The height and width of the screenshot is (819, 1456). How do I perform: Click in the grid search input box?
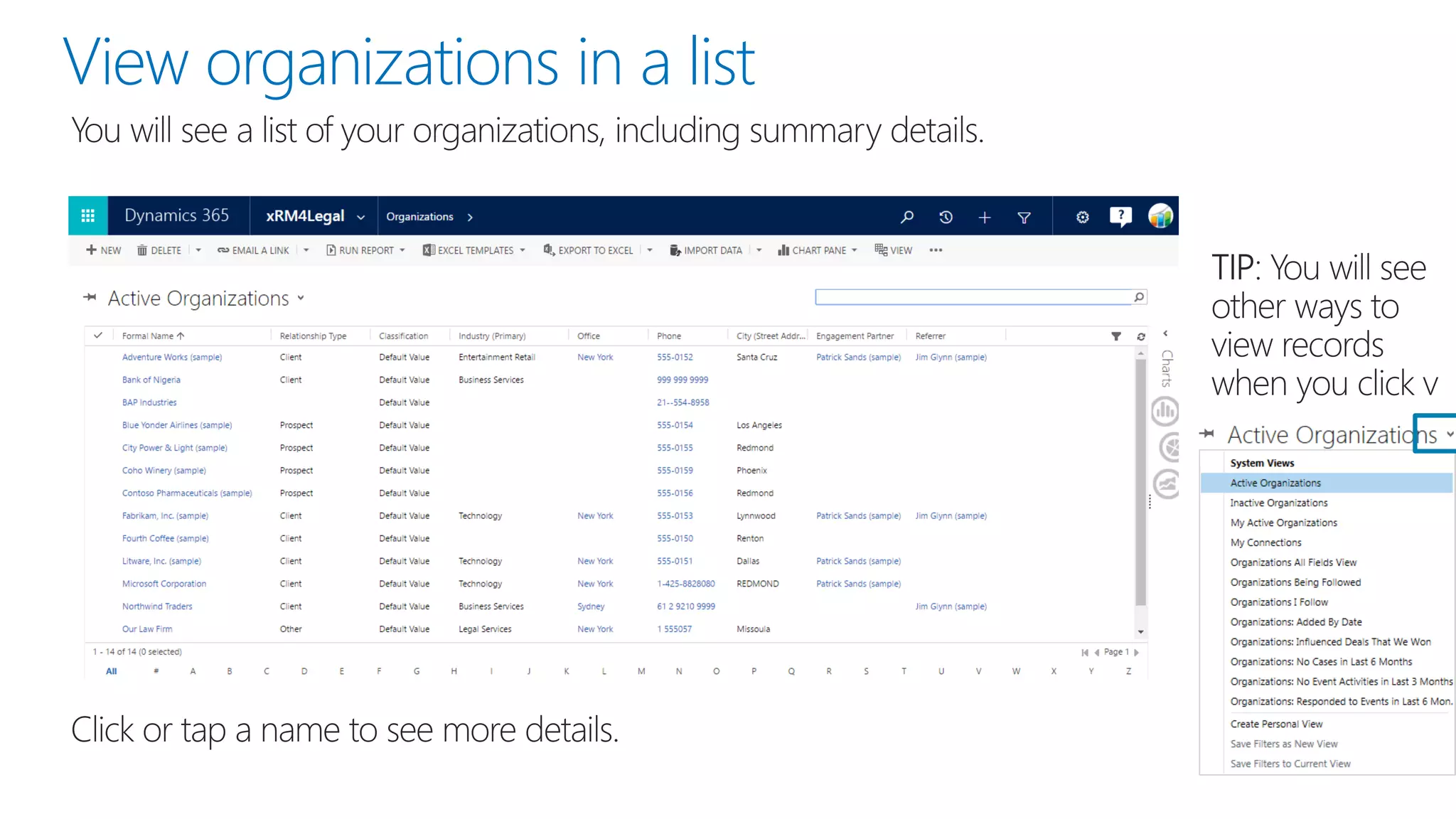click(973, 297)
